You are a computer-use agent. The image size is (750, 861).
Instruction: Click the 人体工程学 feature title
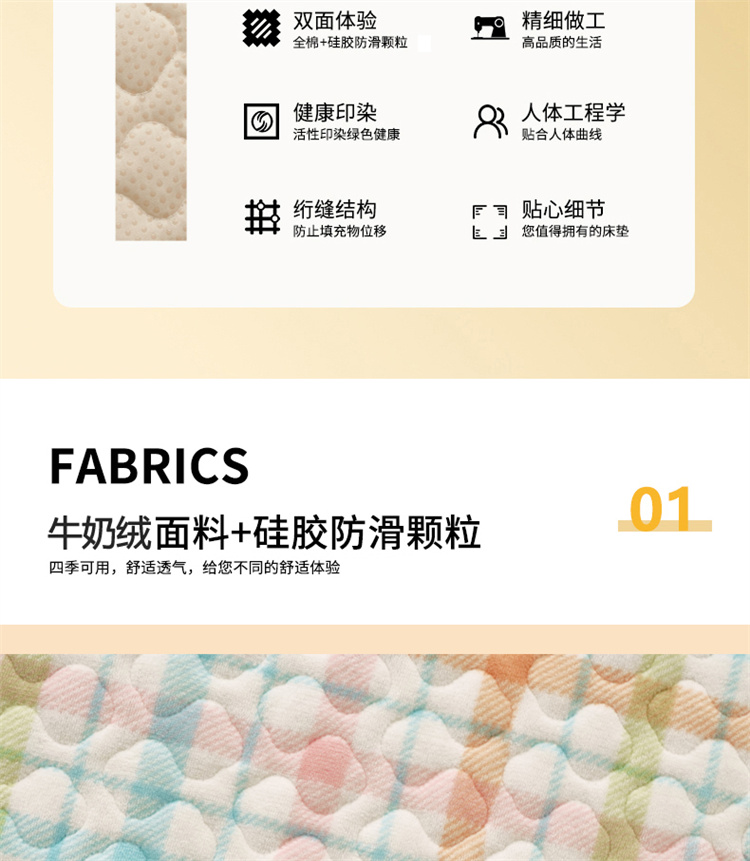573,113
